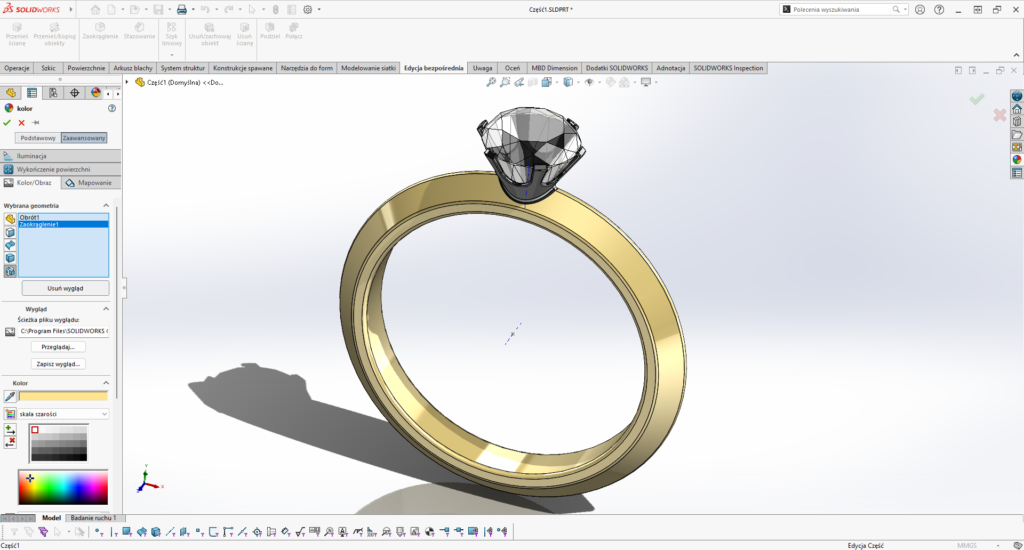Switch to Podstawowy mode
Image resolution: width=1024 pixels, height=550 pixels.
point(37,138)
